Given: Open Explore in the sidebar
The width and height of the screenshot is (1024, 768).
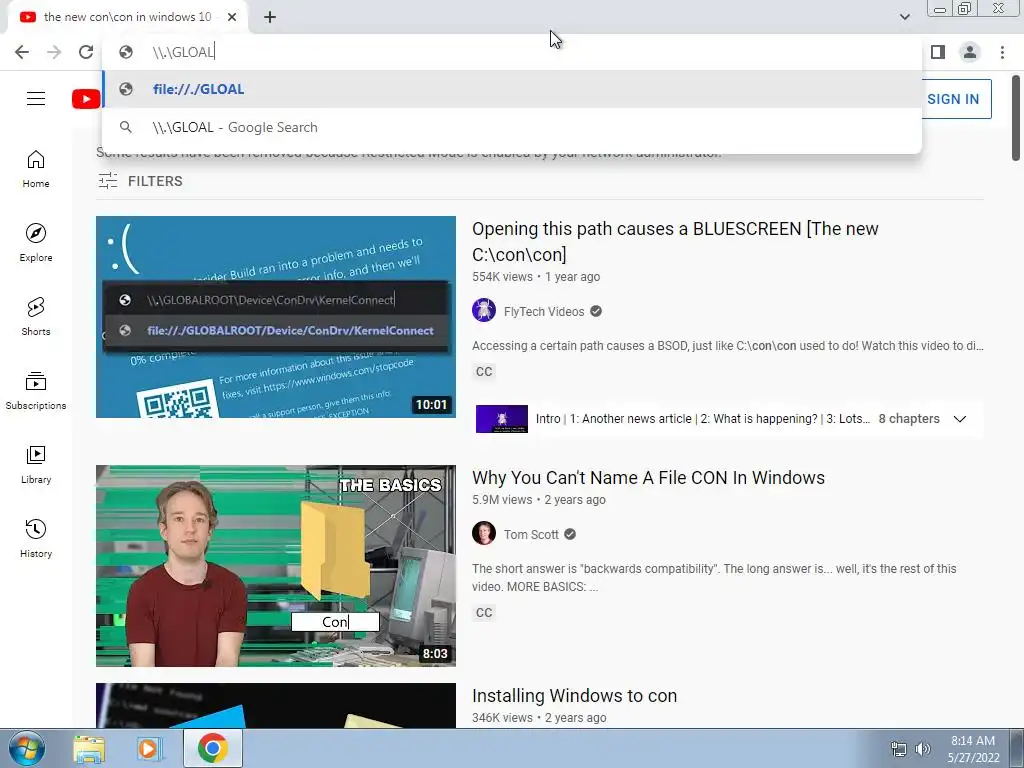Looking at the screenshot, I should click(x=36, y=243).
